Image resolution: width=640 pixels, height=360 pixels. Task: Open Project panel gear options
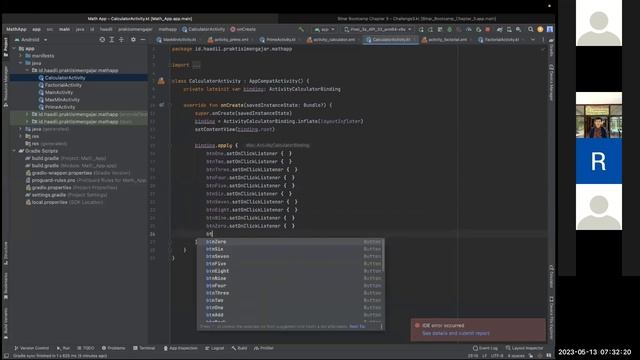[x=133, y=40]
